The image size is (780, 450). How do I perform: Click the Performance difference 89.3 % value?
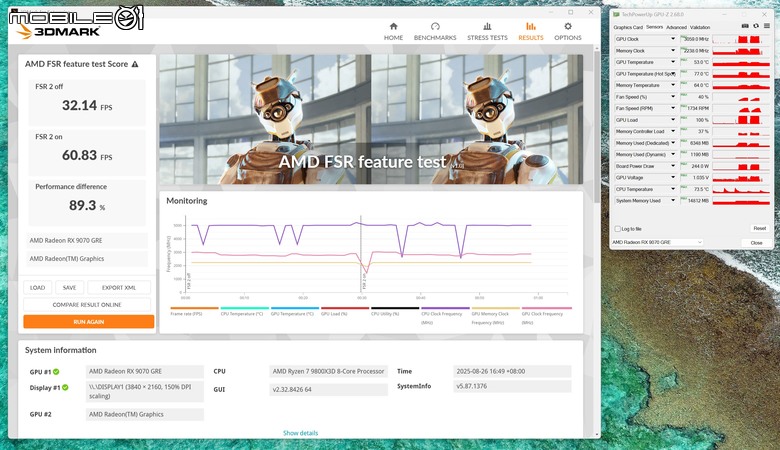pos(87,205)
